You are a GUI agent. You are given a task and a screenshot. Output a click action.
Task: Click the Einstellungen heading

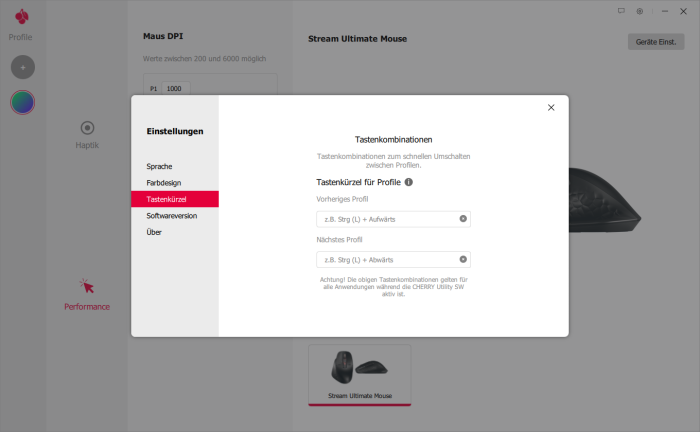(175, 131)
